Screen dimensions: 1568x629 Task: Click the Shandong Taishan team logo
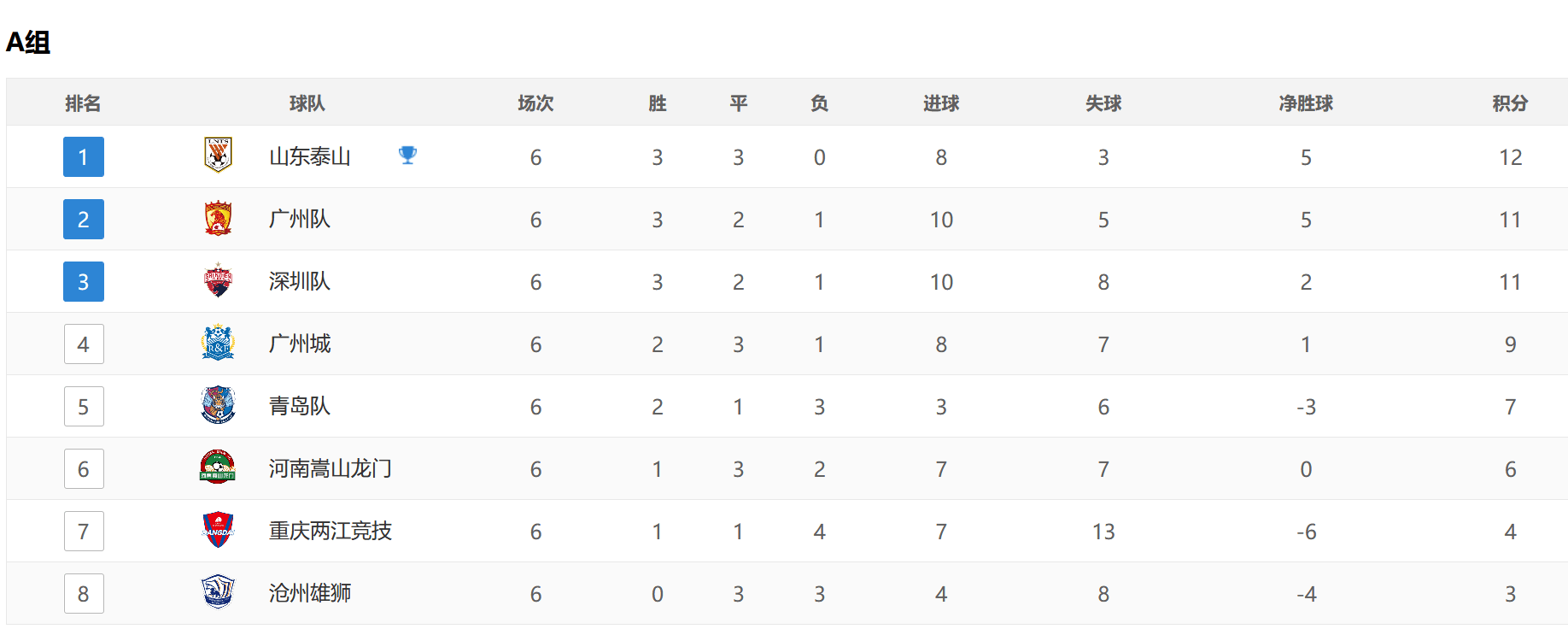(218, 156)
